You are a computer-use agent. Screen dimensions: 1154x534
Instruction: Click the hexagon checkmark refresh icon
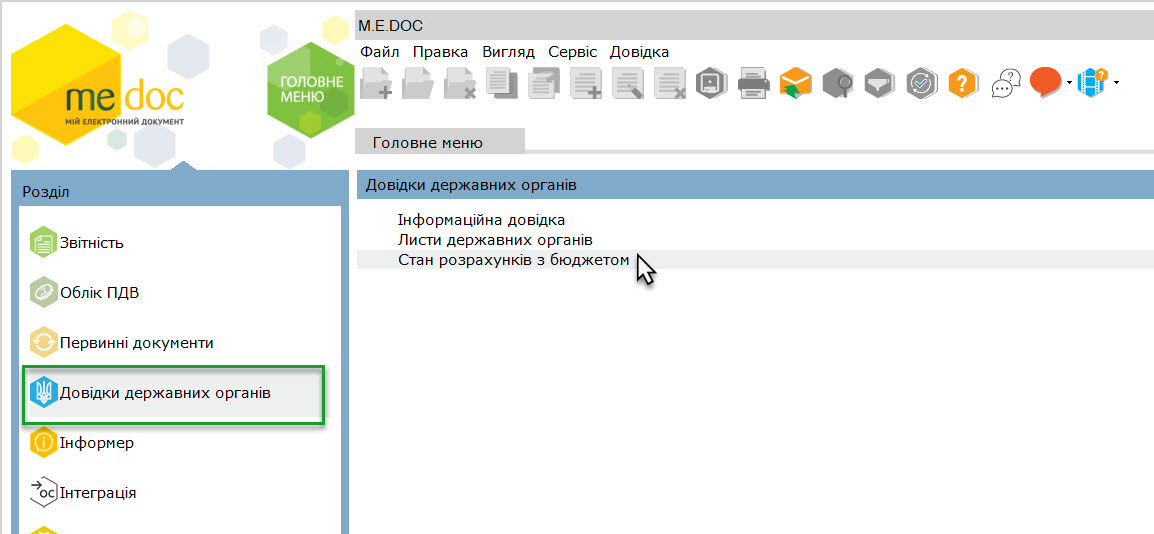[921, 82]
